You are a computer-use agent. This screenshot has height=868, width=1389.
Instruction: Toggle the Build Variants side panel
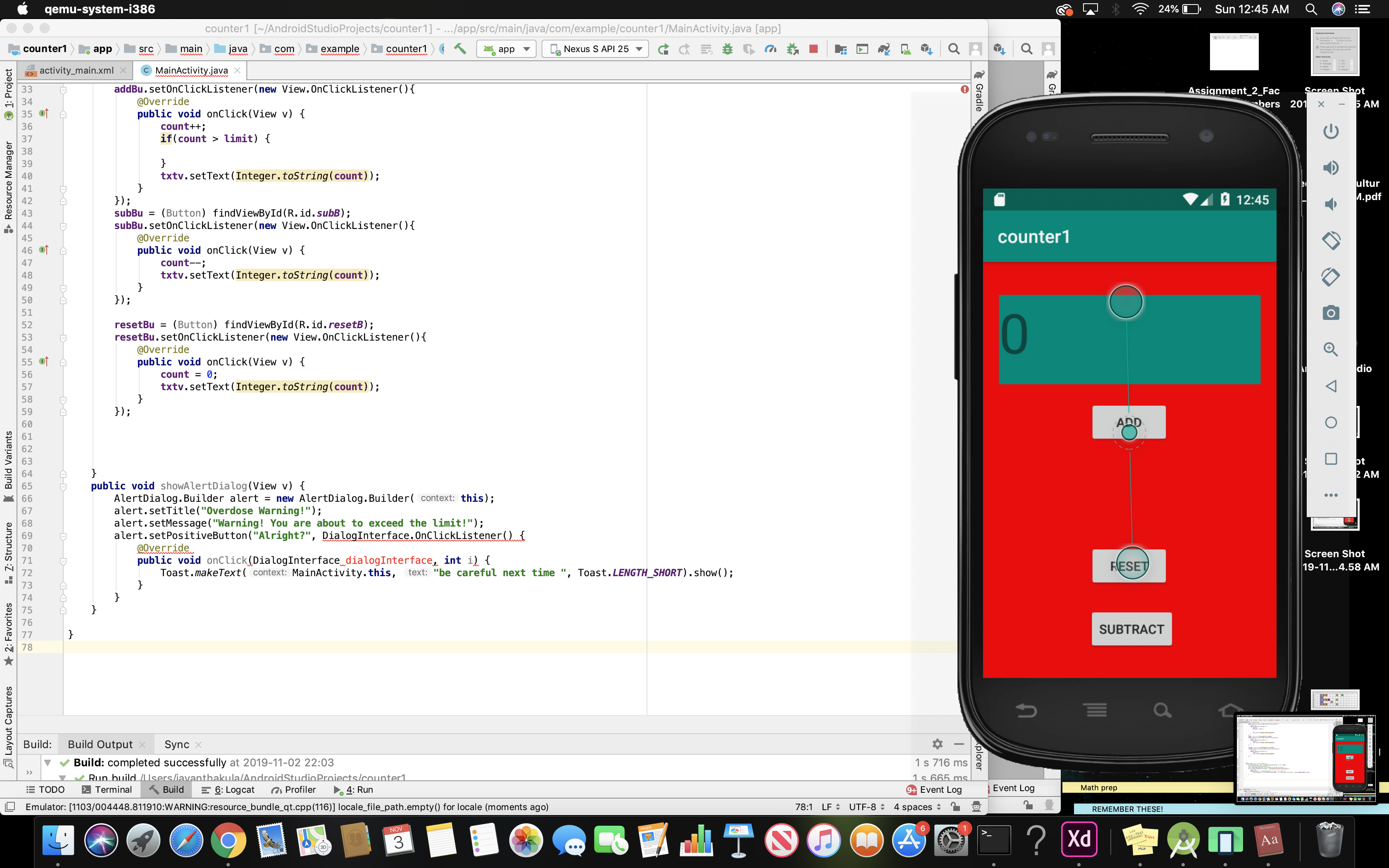point(9,459)
